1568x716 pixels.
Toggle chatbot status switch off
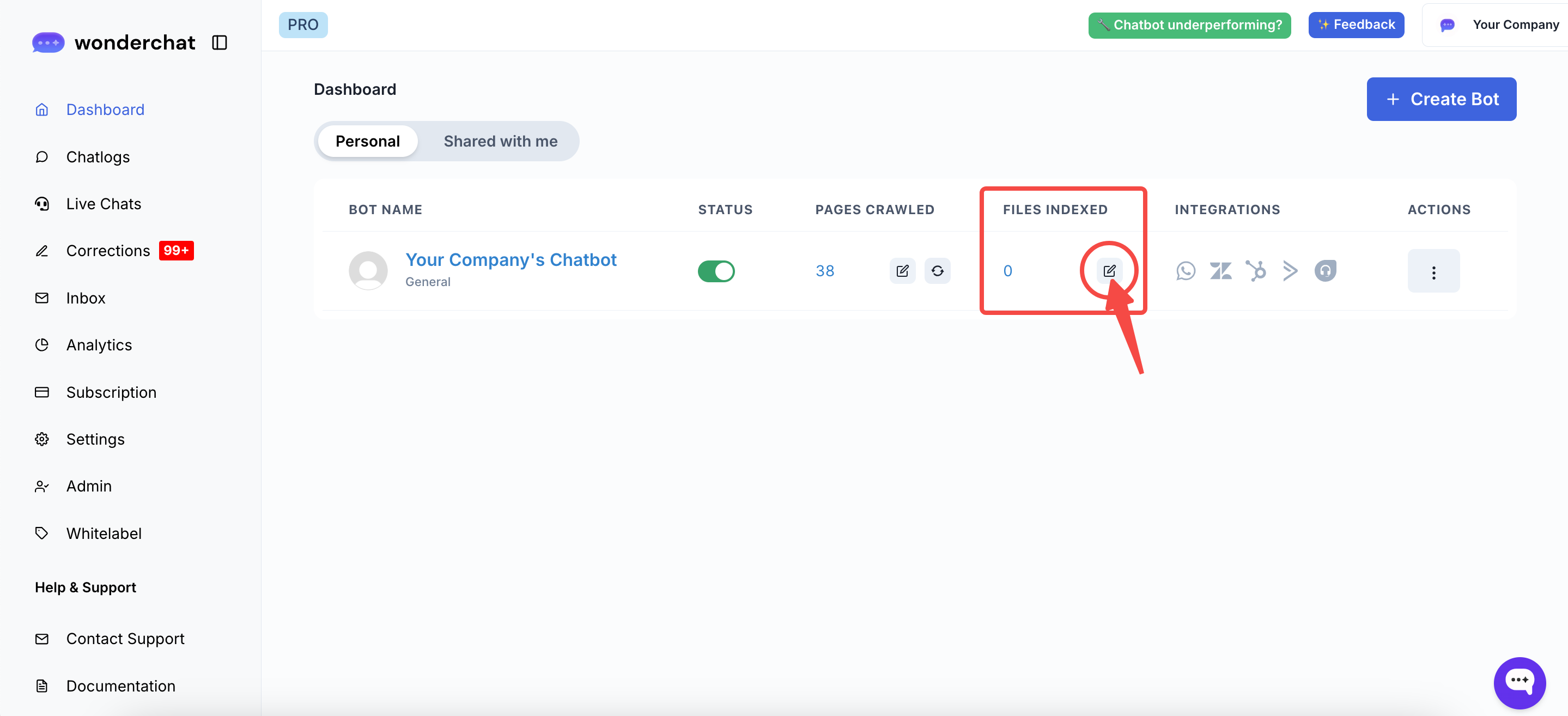tap(716, 271)
